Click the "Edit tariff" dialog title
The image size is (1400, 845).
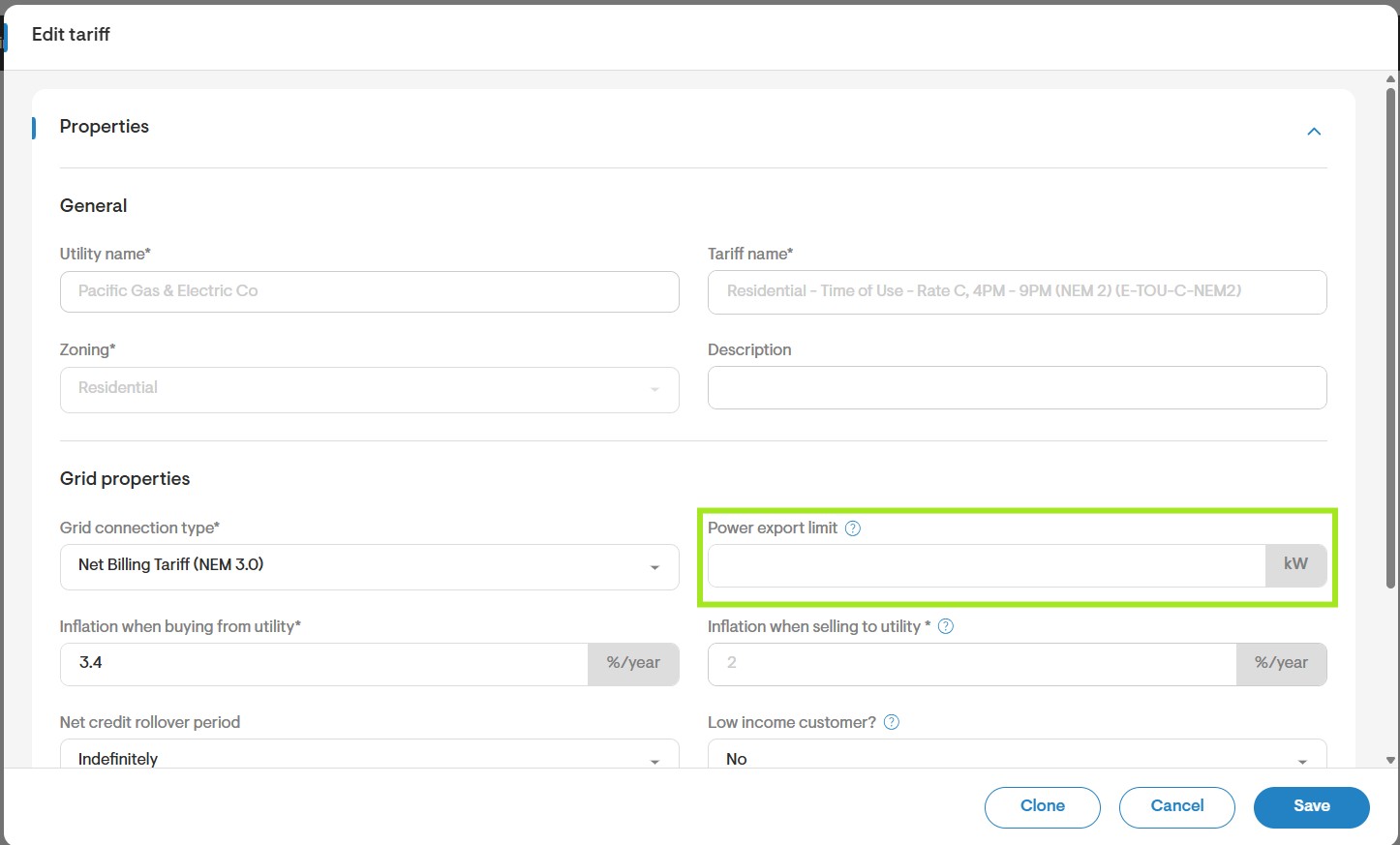pyautogui.click(x=71, y=35)
